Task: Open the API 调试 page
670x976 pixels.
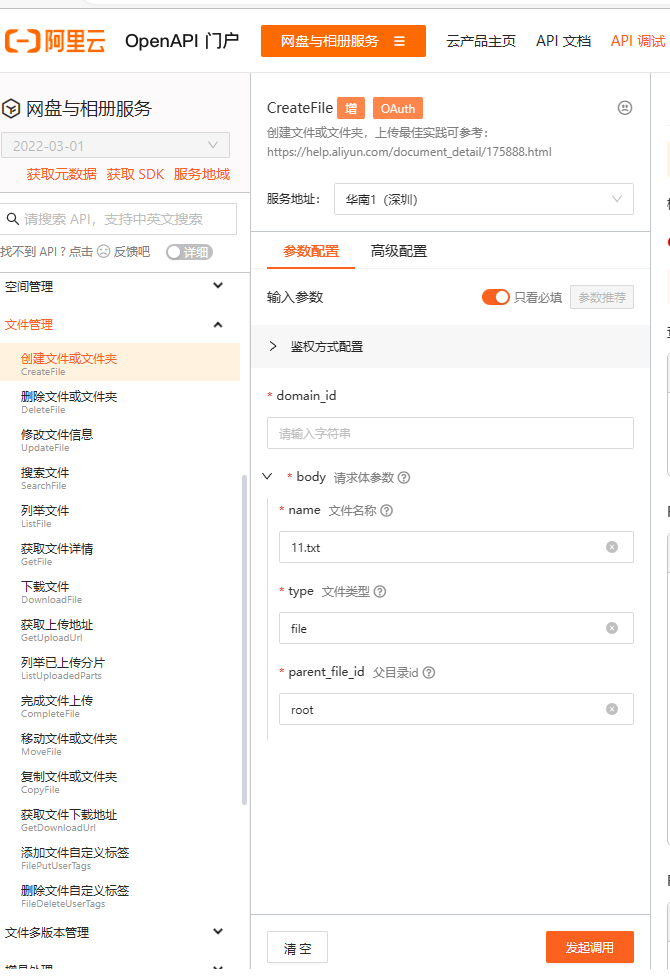Action: [x=638, y=41]
